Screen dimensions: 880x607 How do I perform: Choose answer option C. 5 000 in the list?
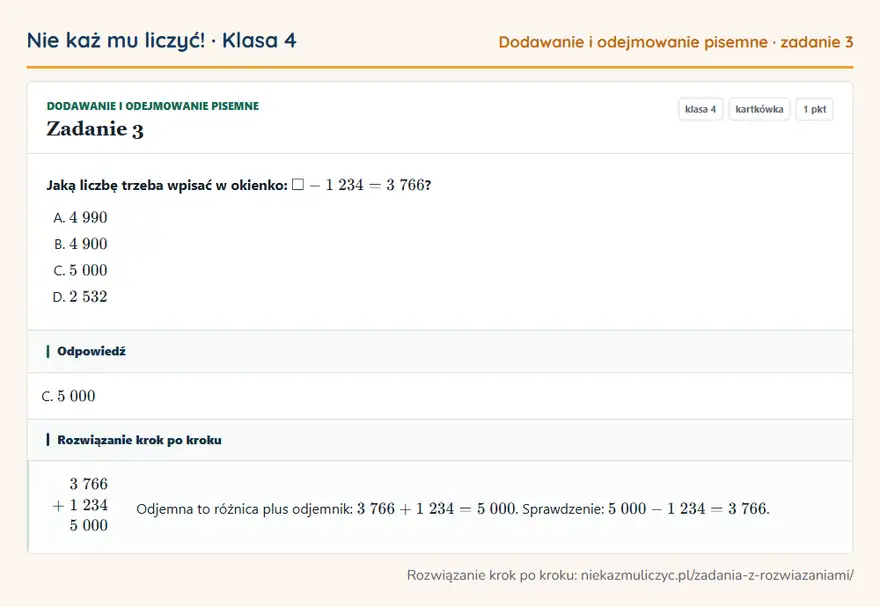tap(80, 270)
